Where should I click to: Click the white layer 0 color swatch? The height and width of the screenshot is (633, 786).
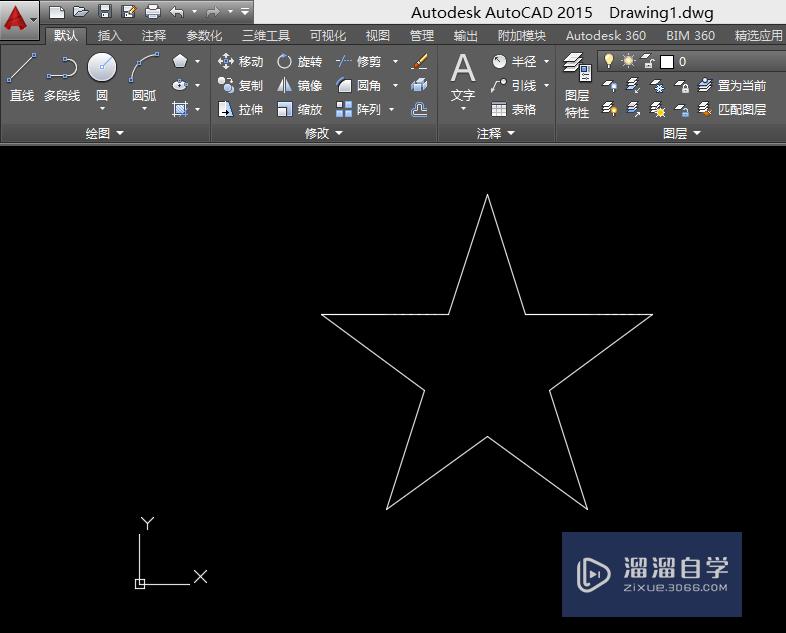pyautogui.click(x=667, y=62)
